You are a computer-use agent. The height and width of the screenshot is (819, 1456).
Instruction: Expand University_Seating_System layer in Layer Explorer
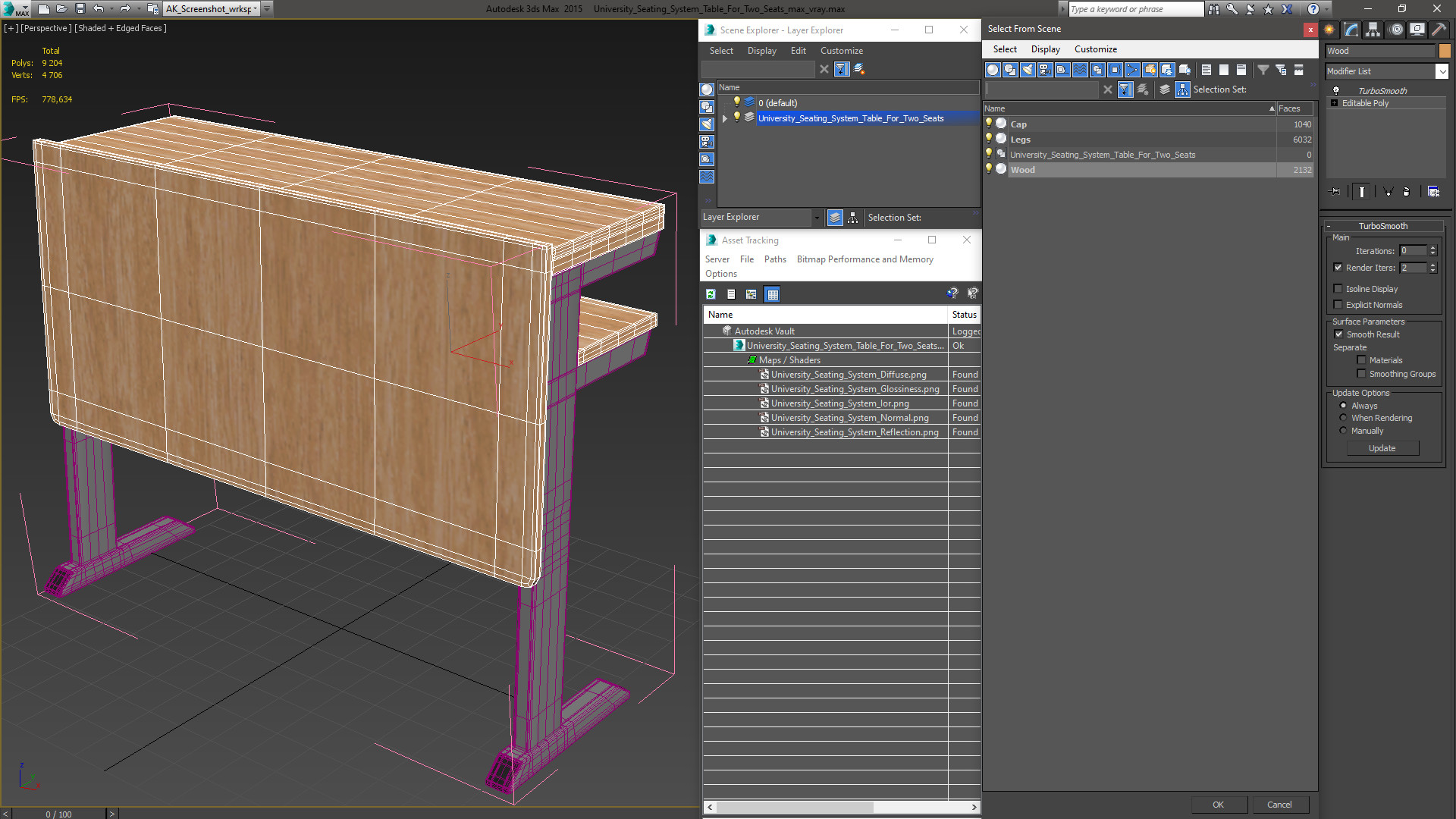coord(725,118)
